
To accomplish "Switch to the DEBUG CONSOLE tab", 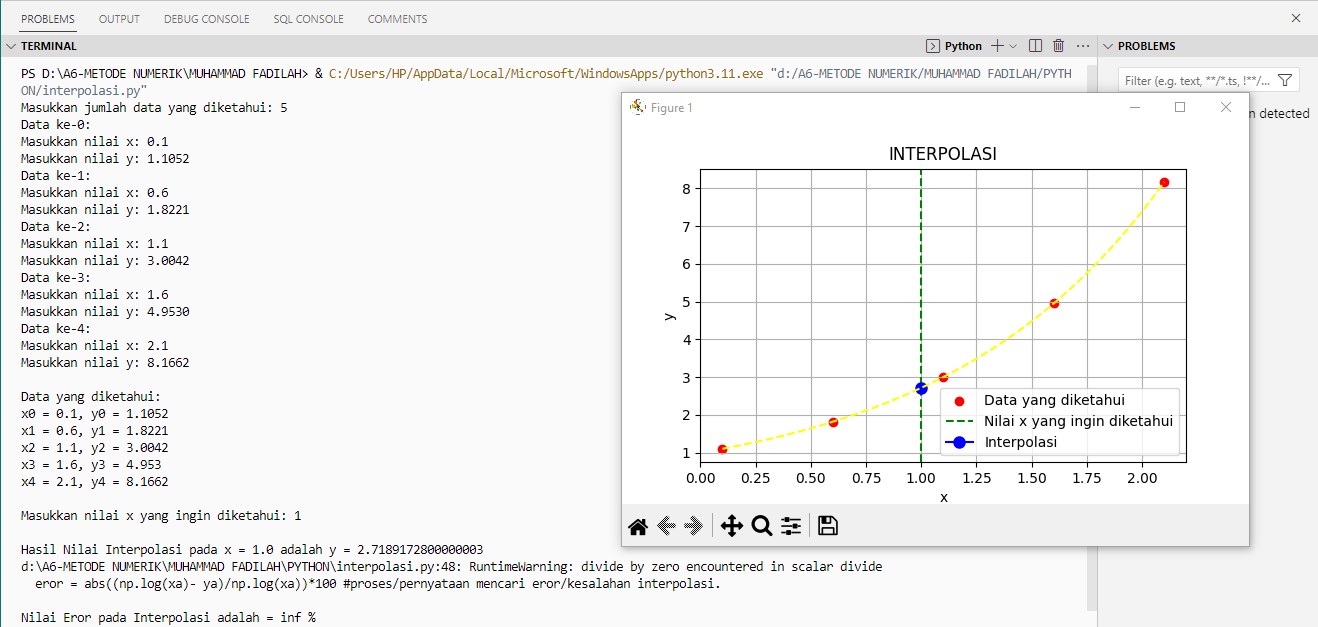I will click(206, 19).
